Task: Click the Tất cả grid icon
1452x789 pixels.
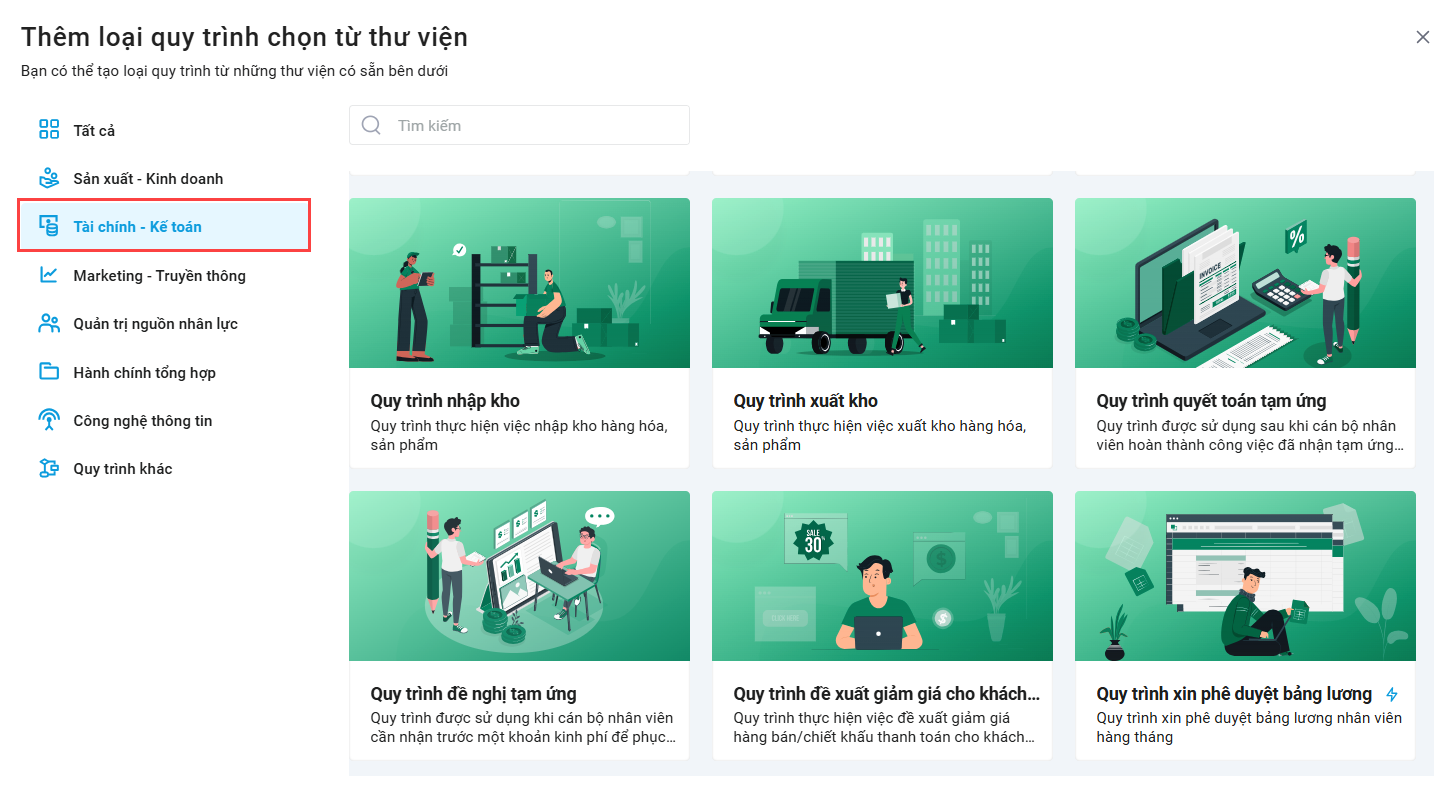Action: click(x=49, y=130)
